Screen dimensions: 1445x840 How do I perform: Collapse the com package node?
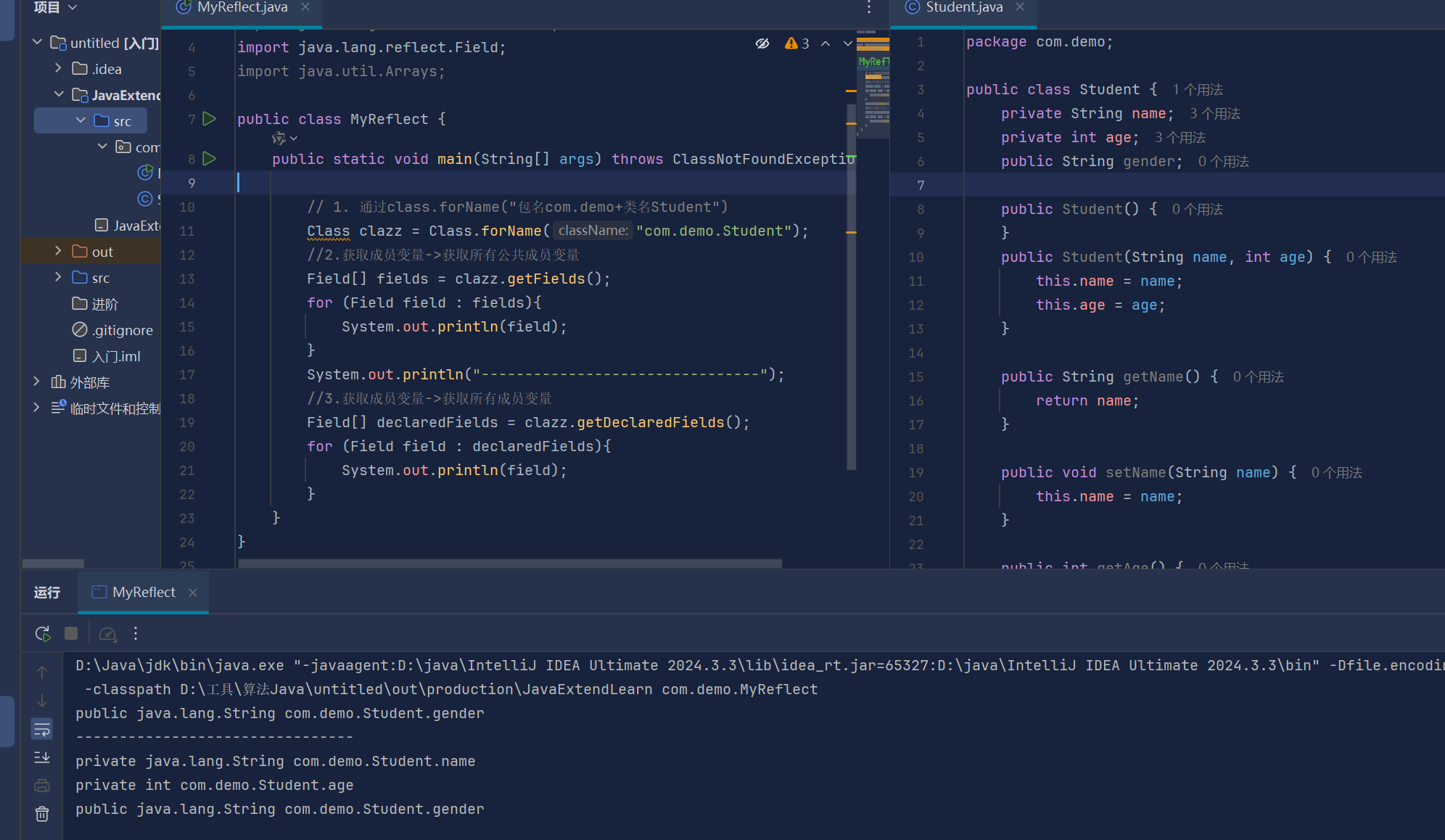point(102,147)
